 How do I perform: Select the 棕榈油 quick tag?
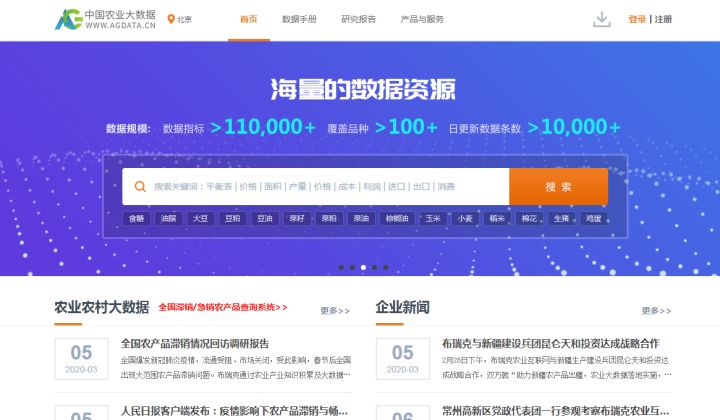(397, 218)
